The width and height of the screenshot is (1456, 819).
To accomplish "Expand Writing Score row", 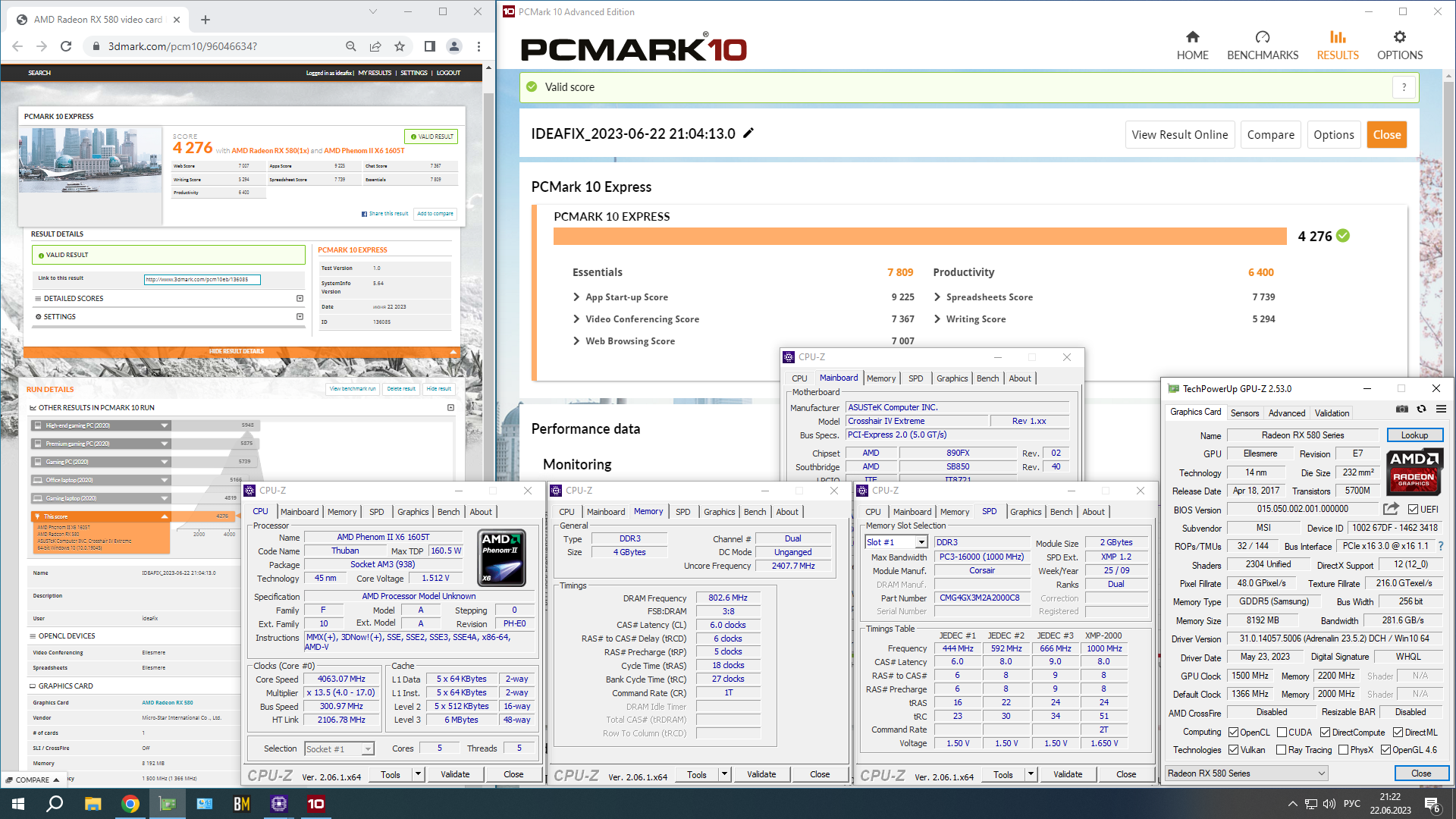I will point(937,319).
